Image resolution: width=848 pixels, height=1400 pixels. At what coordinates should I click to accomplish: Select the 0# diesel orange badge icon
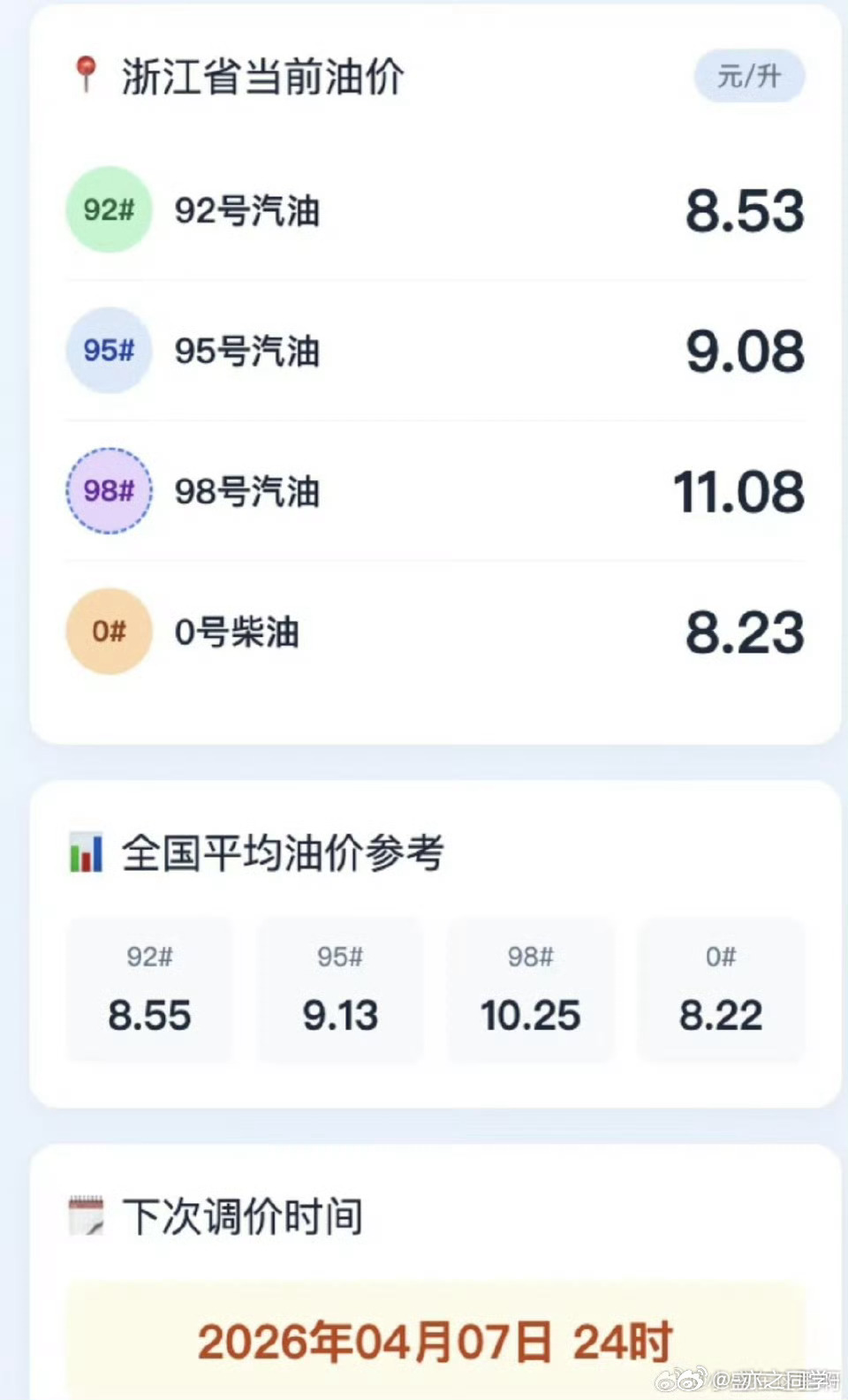pyautogui.click(x=108, y=631)
